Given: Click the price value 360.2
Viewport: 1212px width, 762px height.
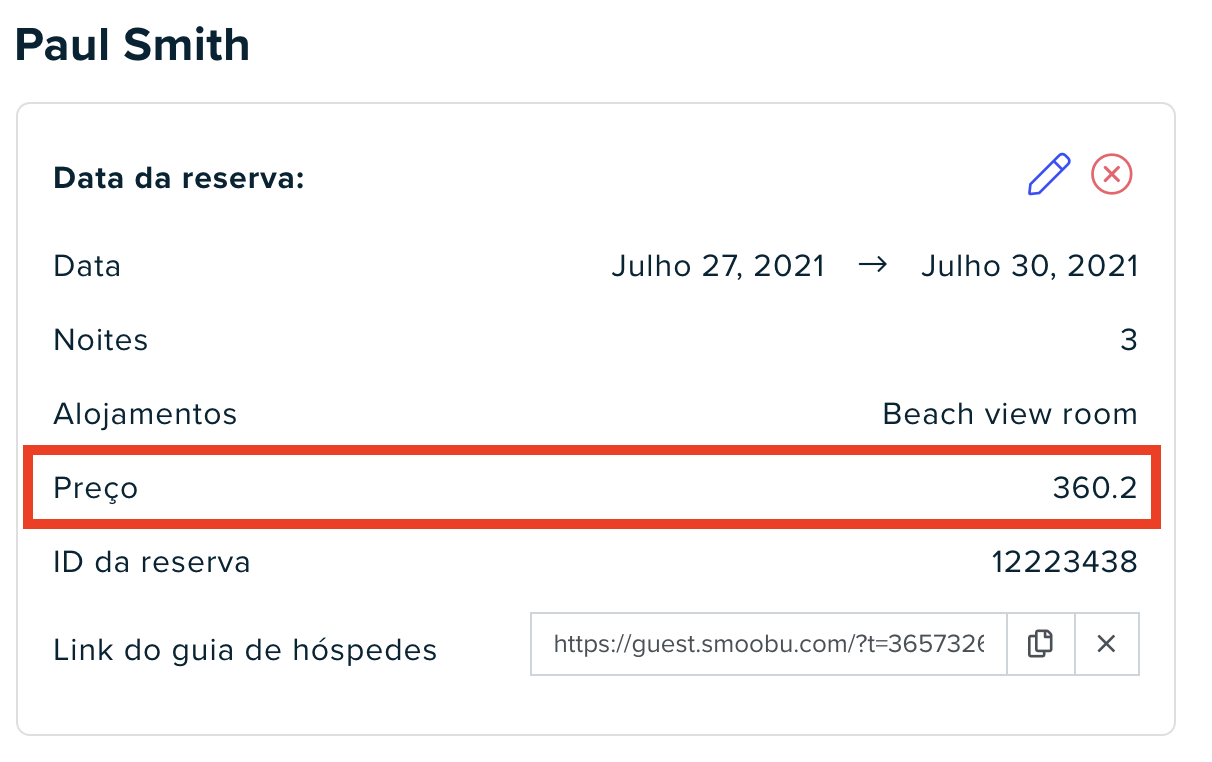Looking at the screenshot, I should tap(1095, 488).
